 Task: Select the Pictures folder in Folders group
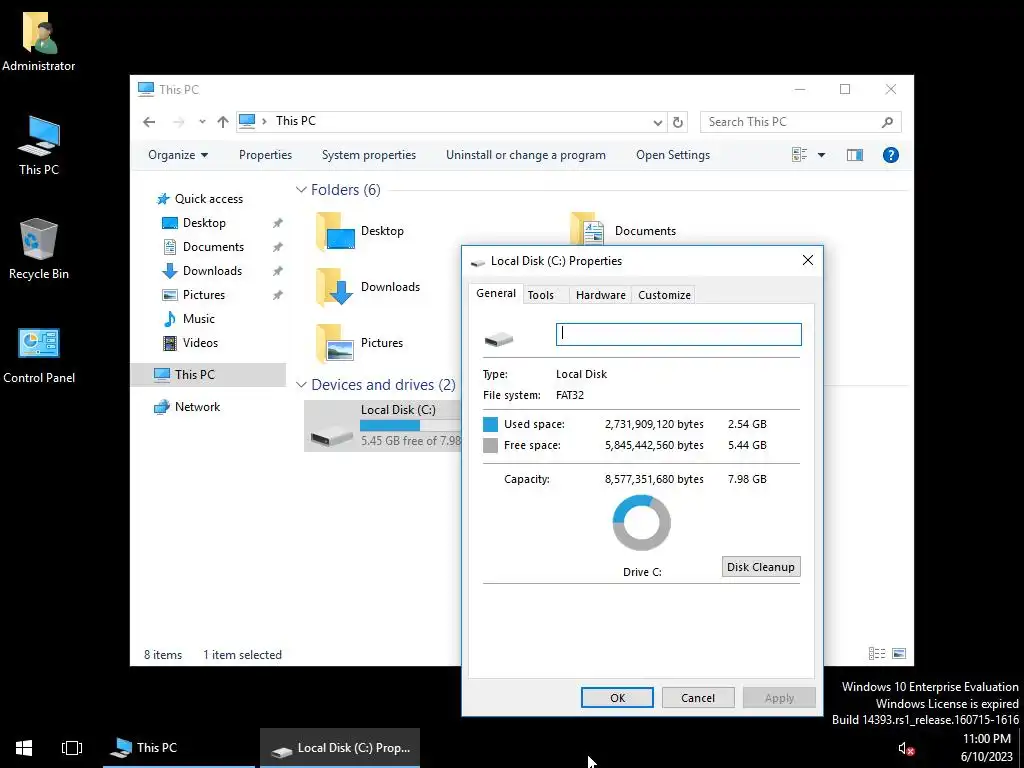pyautogui.click(x=360, y=343)
